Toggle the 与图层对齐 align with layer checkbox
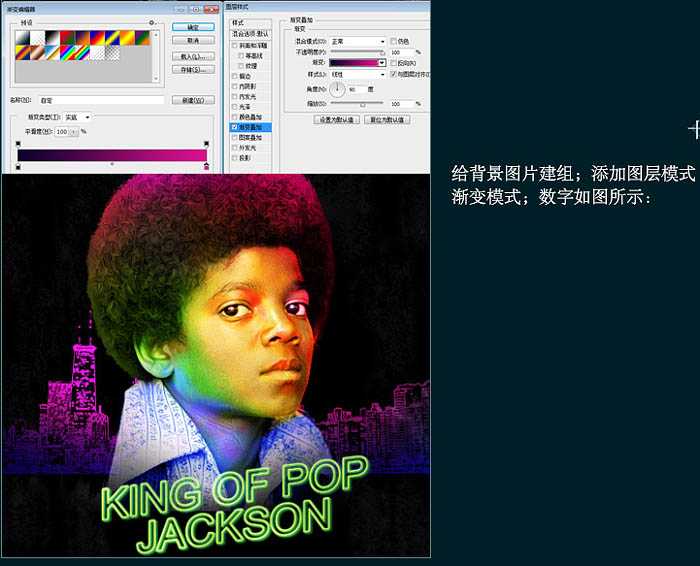This screenshot has width=700, height=566. point(393,74)
